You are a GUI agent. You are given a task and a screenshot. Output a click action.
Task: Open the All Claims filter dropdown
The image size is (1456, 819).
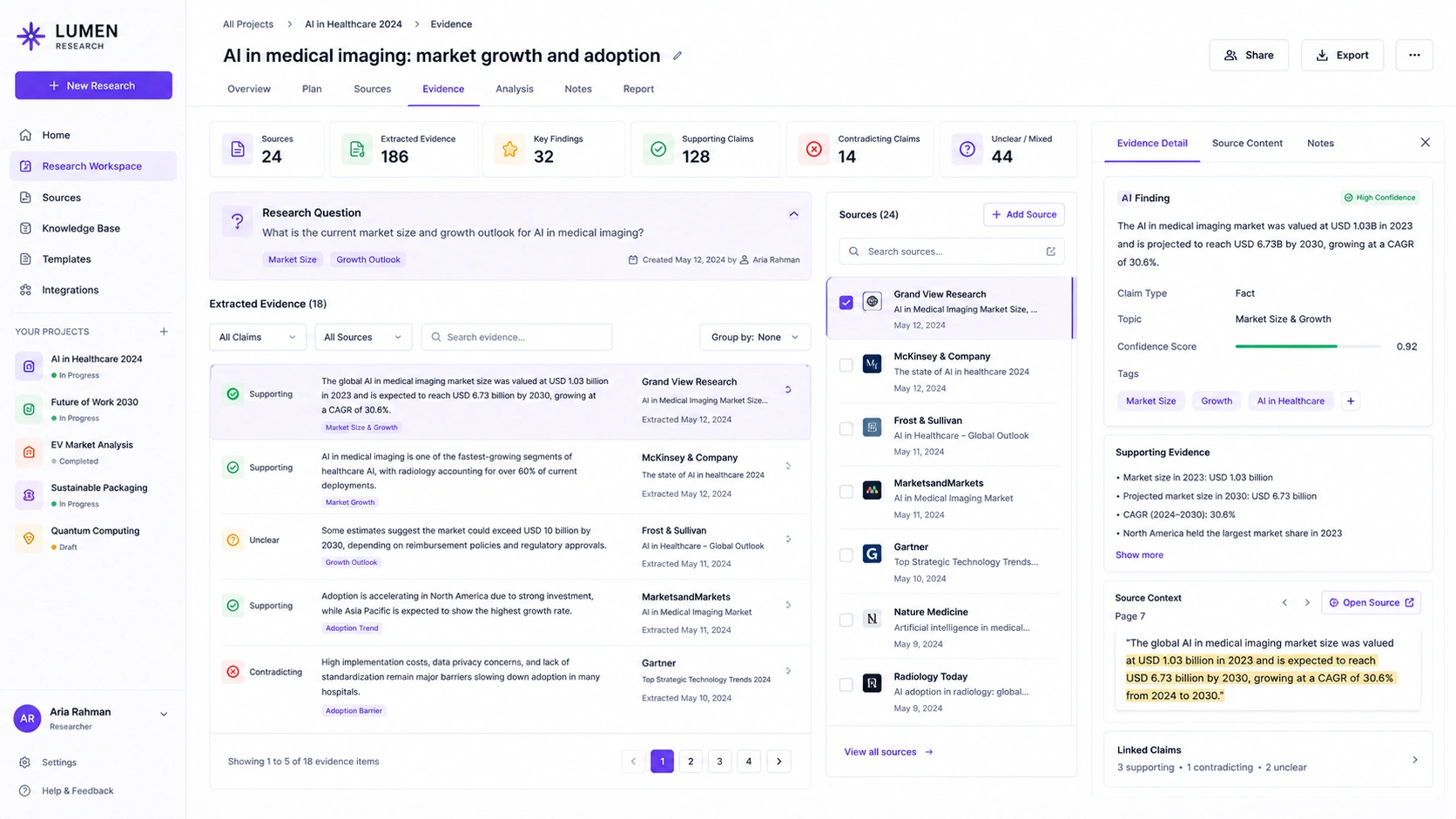258,337
